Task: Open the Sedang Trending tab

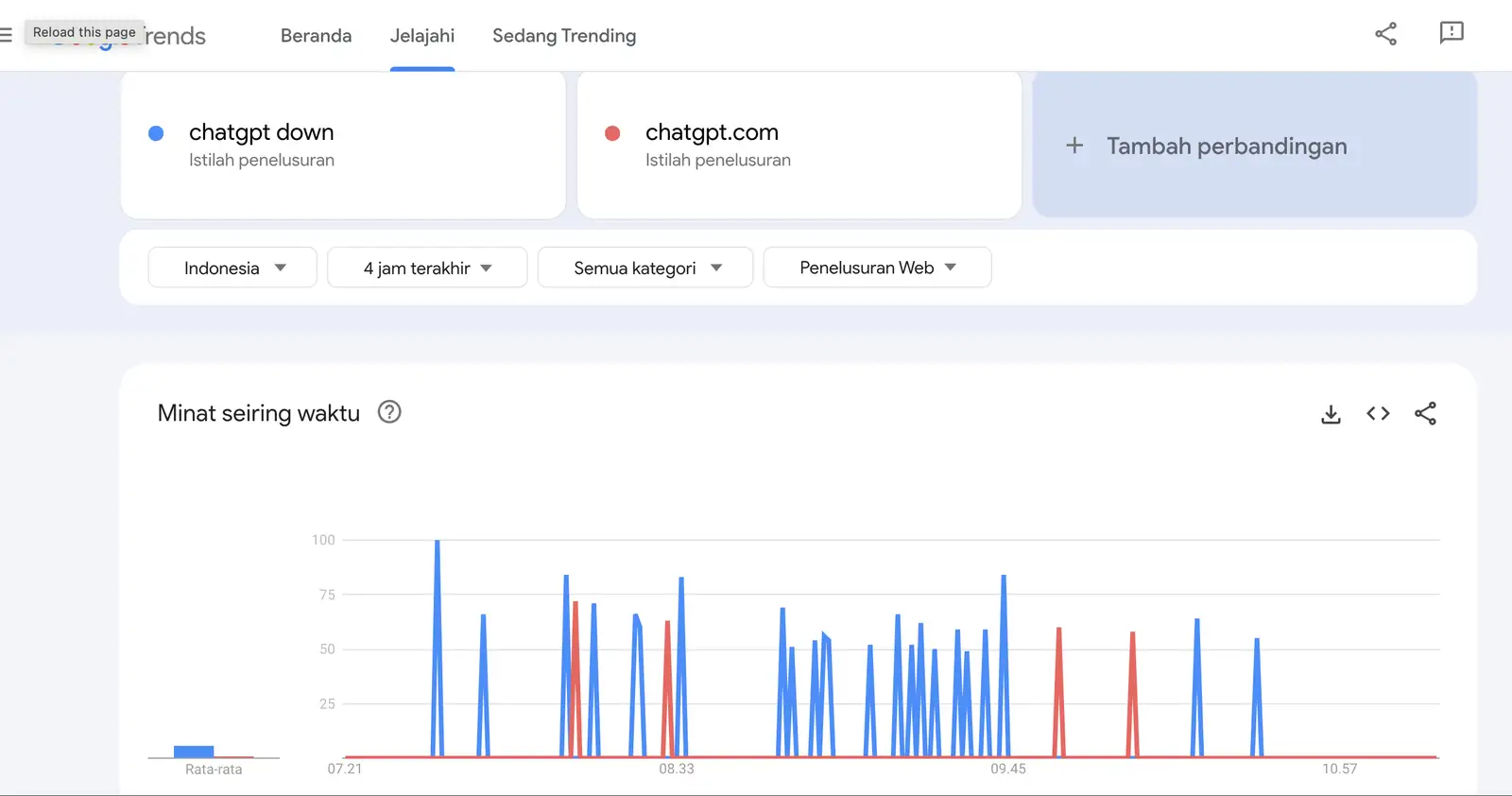Action: pyautogui.click(x=564, y=36)
